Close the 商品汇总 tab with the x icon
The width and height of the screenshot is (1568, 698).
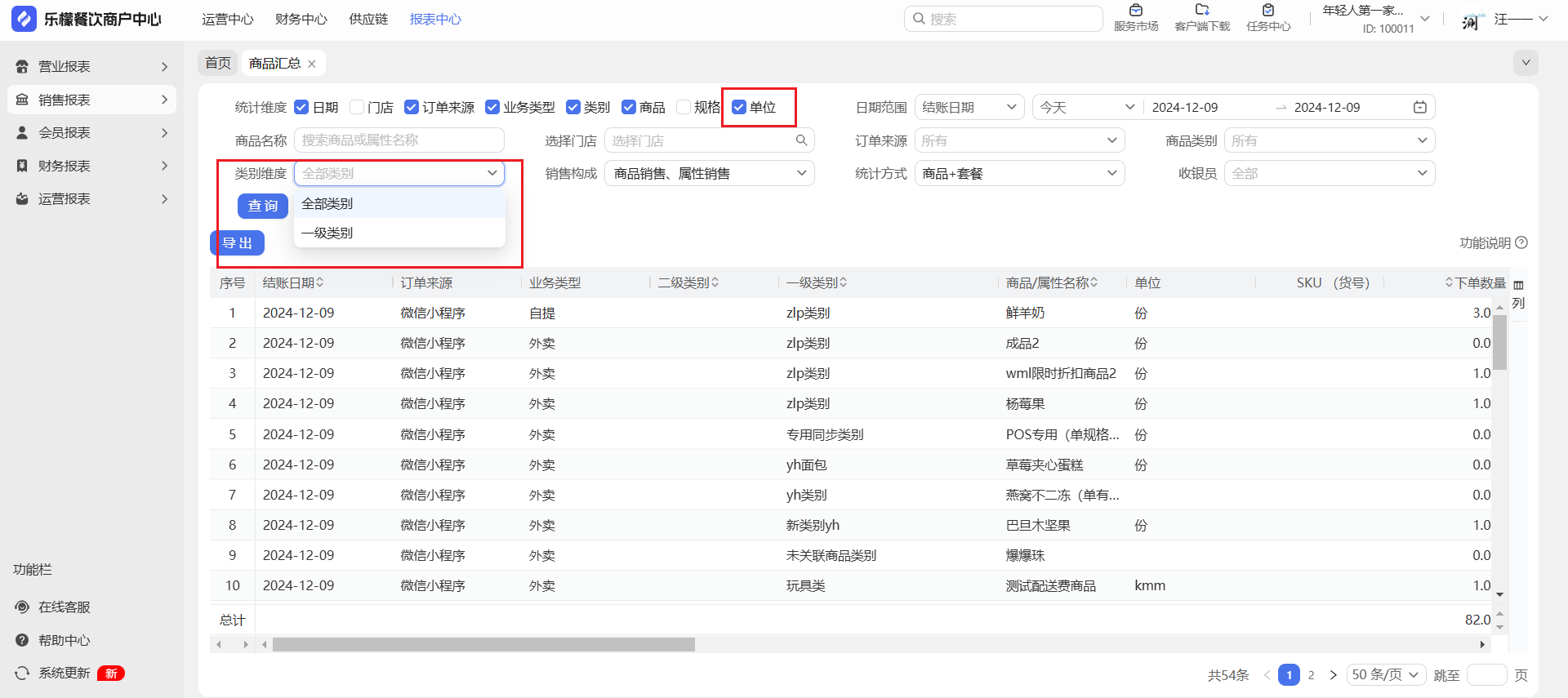tap(312, 64)
